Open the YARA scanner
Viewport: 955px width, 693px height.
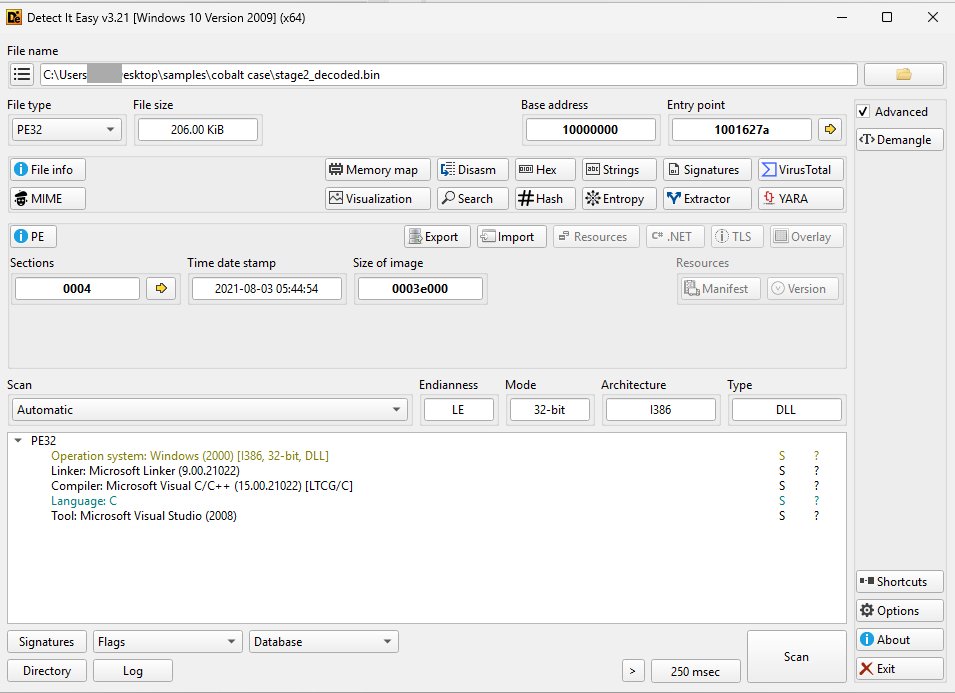coord(801,199)
